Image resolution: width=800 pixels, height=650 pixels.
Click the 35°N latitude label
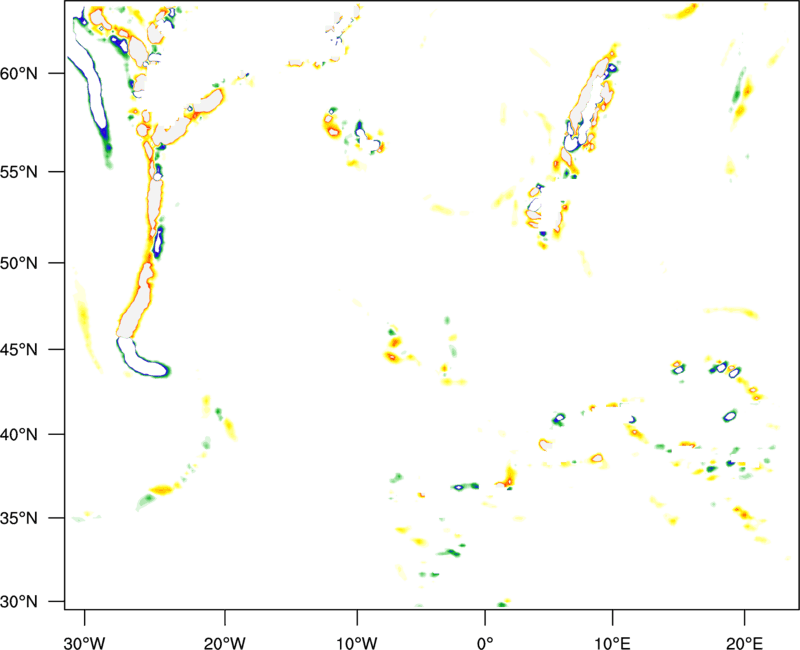click(x=19, y=518)
